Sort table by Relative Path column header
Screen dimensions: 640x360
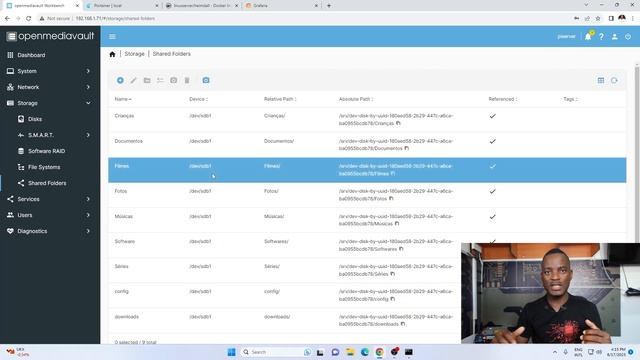click(280, 99)
